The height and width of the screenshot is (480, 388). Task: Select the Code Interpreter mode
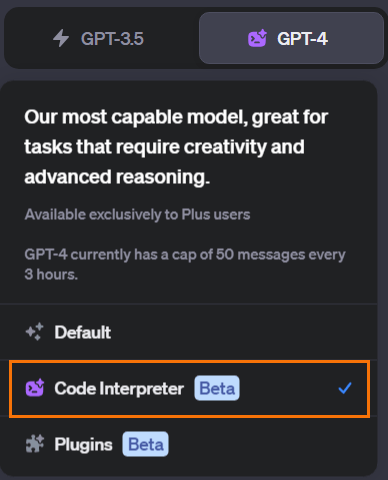[189, 389]
